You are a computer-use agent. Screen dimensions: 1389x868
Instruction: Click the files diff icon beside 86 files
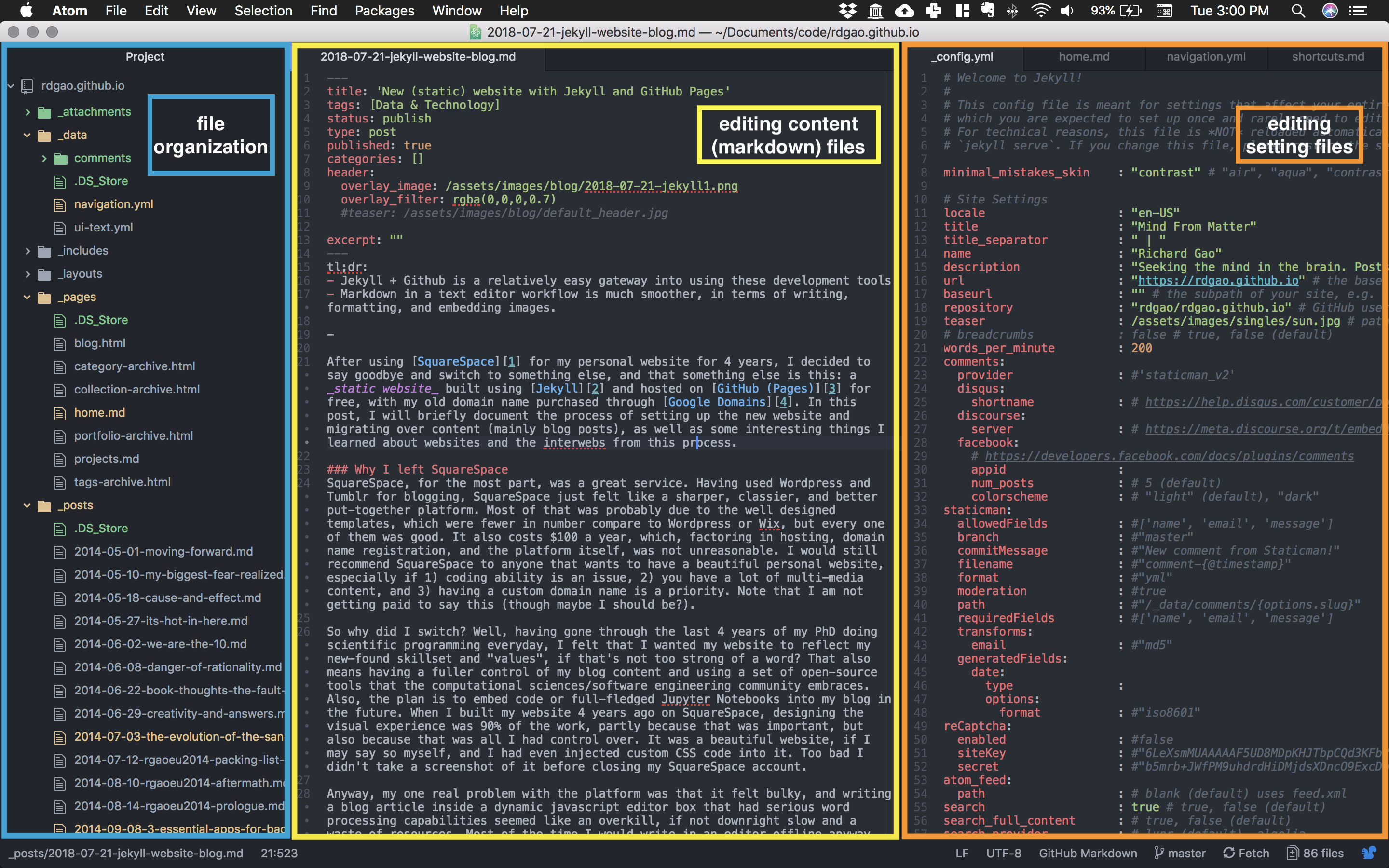[x=1292, y=853]
